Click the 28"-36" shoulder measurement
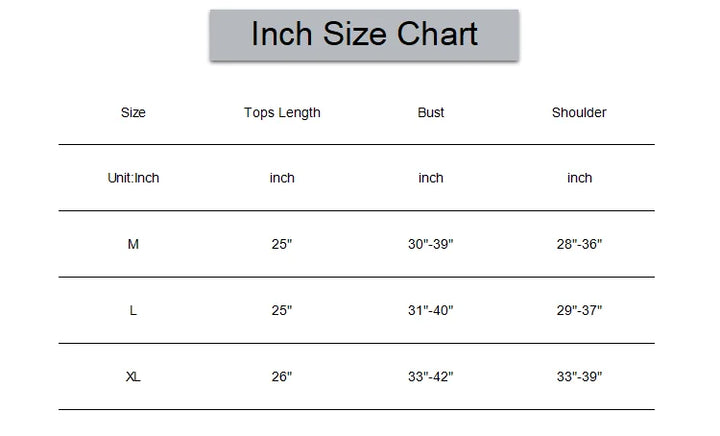The image size is (720, 436). click(x=579, y=244)
